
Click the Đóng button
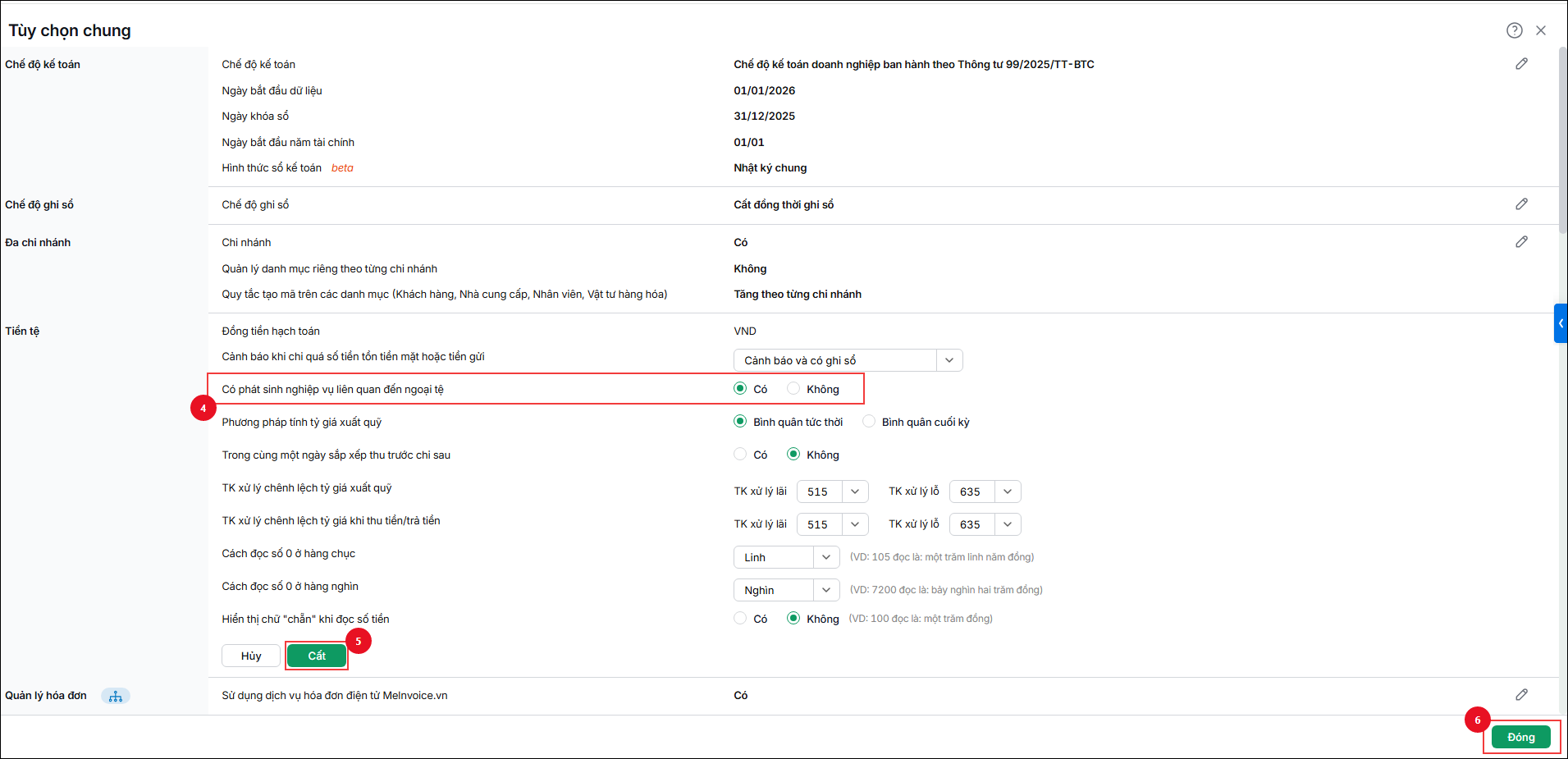tap(1520, 737)
